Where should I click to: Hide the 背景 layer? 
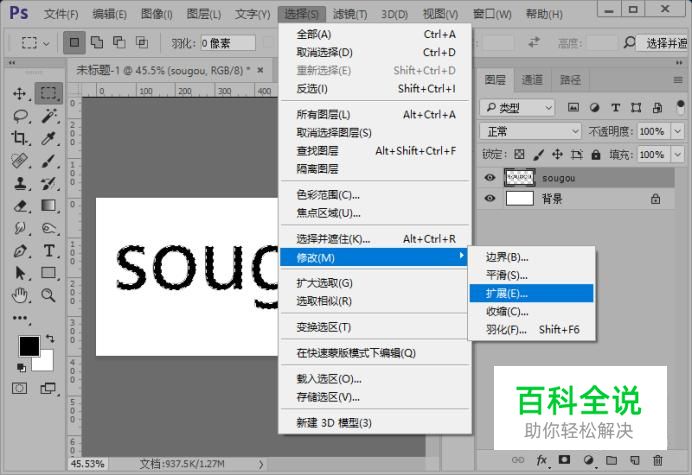coord(489,198)
